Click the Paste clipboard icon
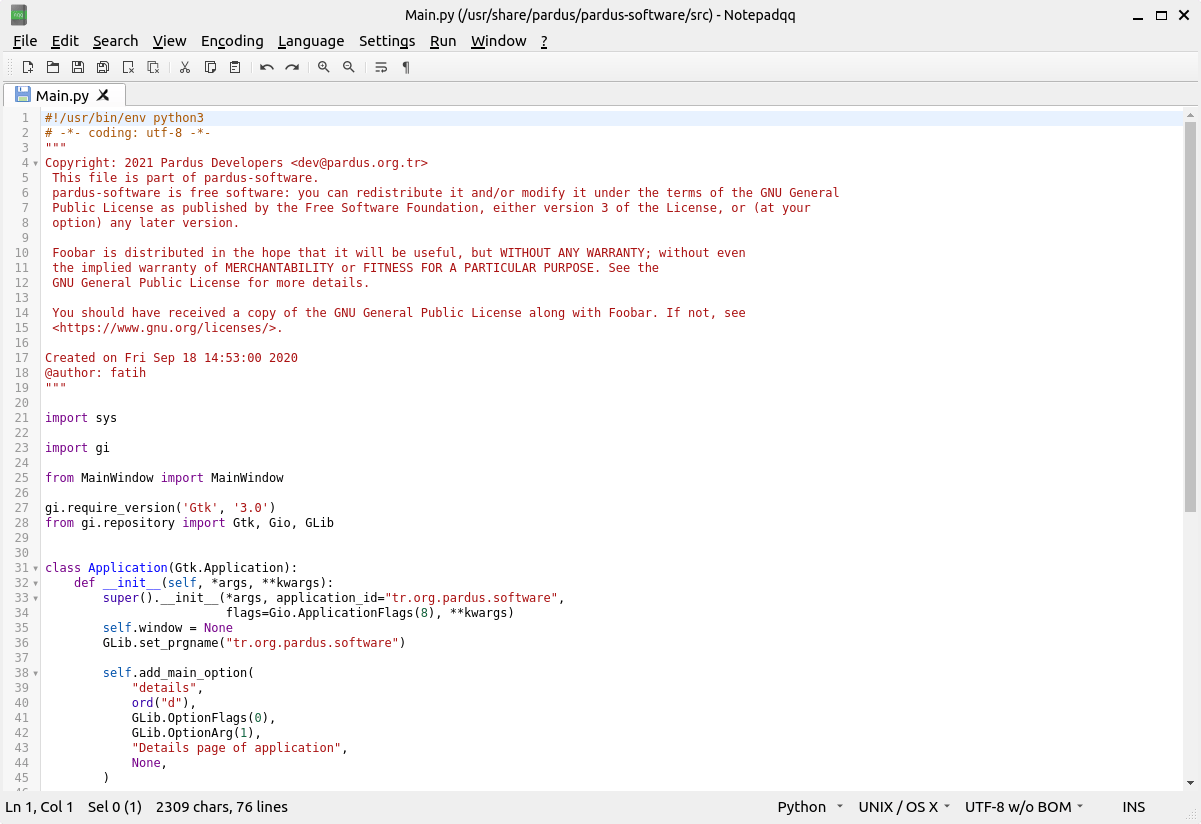The width and height of the screenshot is (1201, 824). tap(235, 67)
